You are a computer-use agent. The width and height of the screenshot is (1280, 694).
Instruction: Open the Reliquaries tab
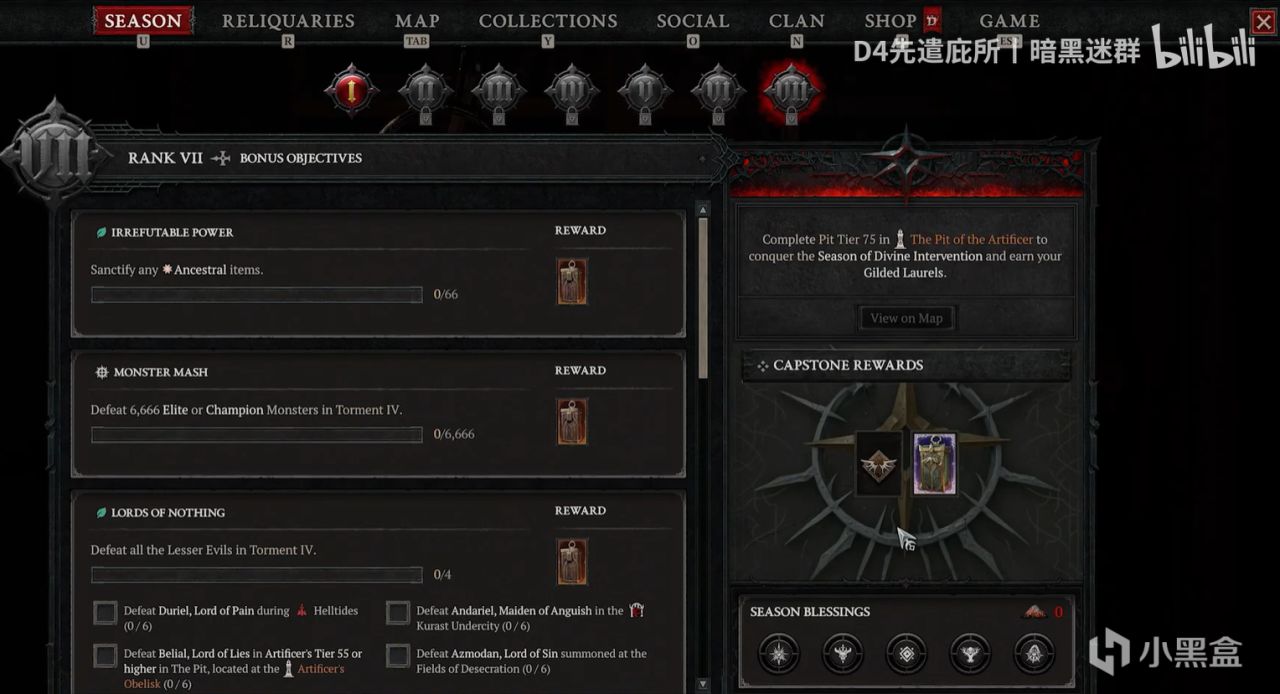coord(288,21)
